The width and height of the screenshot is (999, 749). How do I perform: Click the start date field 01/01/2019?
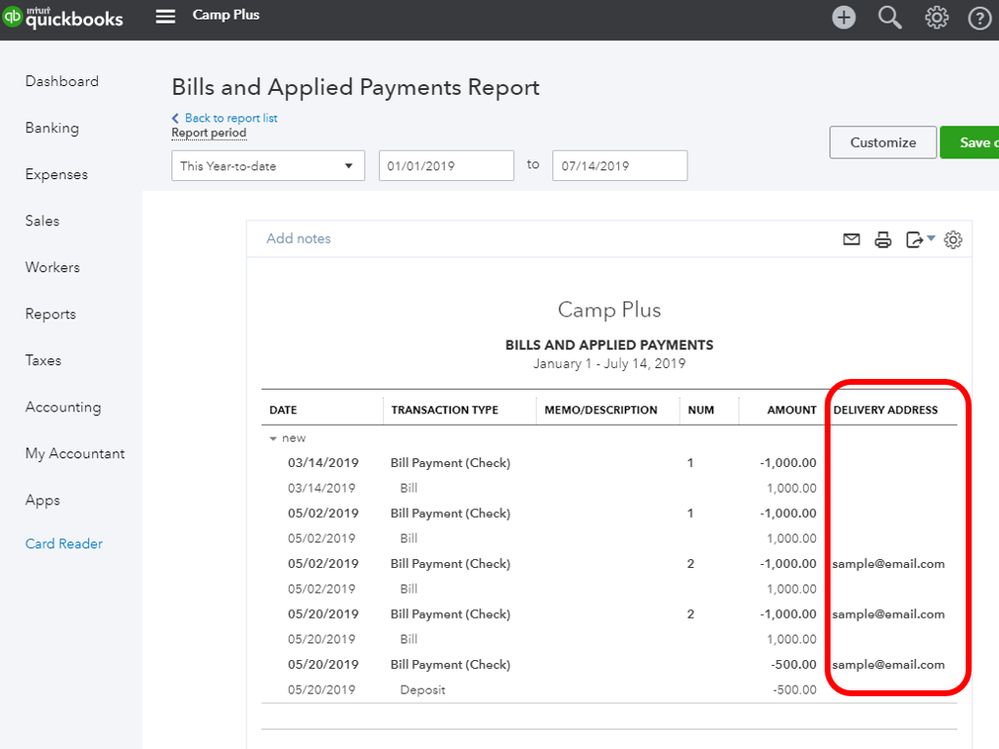[446, 166]
